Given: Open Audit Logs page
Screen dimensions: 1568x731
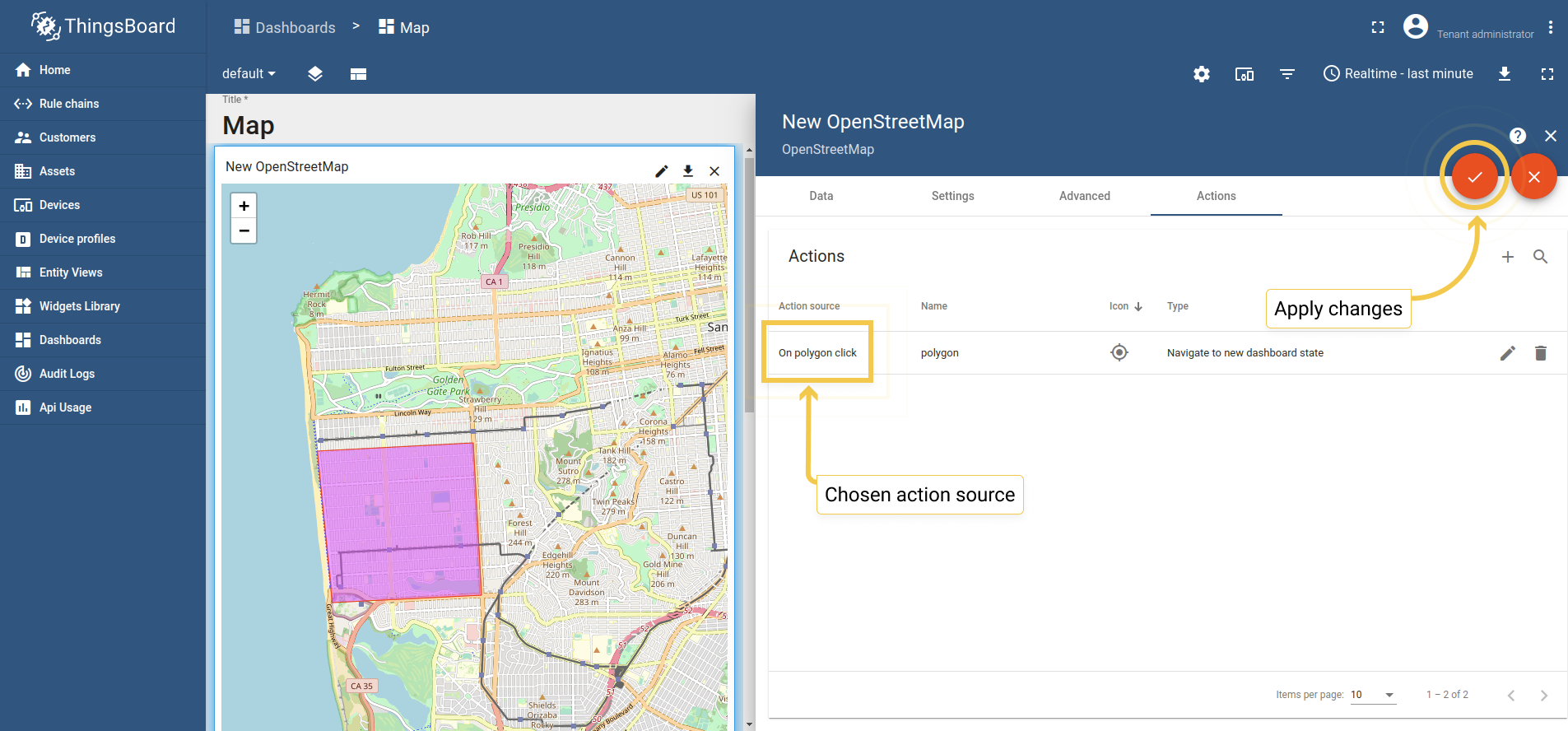Looking at the screenshot, I should pyautogui.click(x=103, y=374).
